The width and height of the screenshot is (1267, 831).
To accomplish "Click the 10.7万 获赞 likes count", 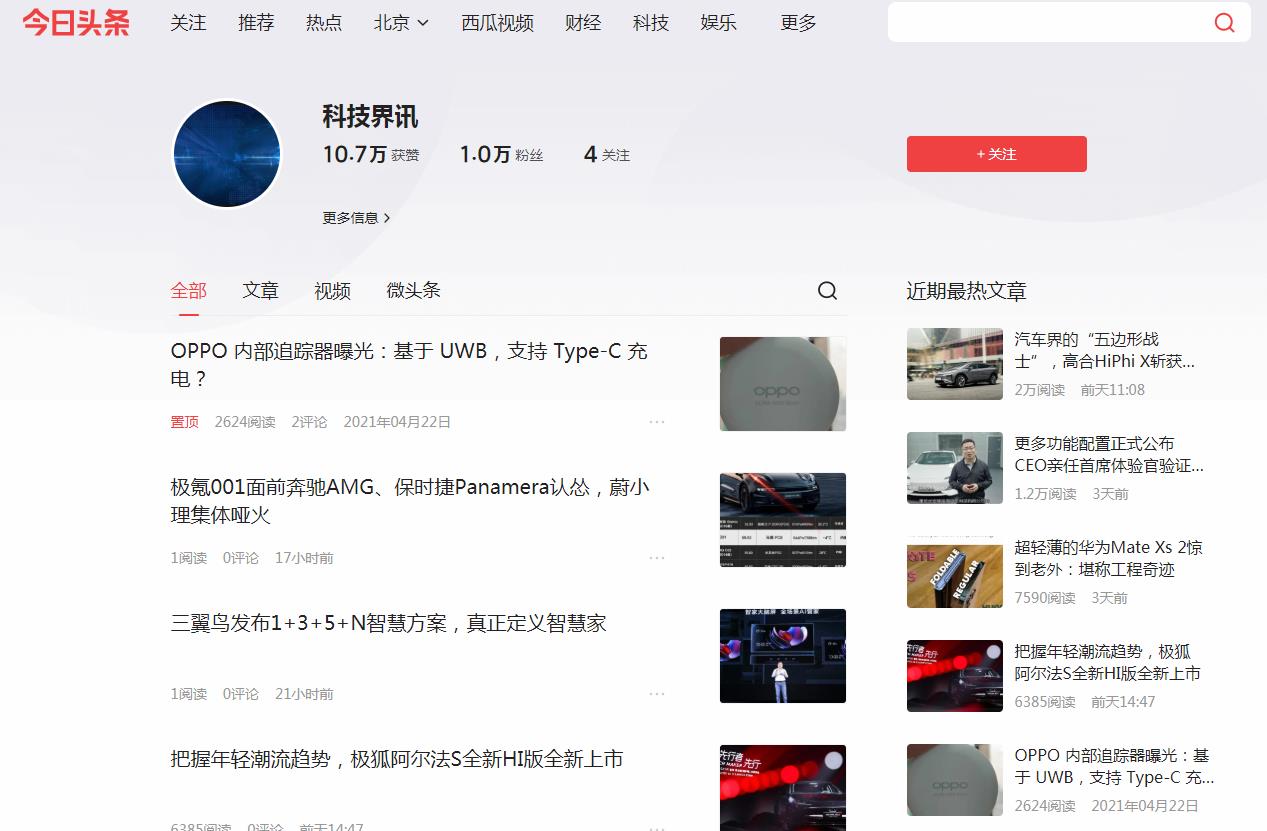I will (x=371, y=154).
